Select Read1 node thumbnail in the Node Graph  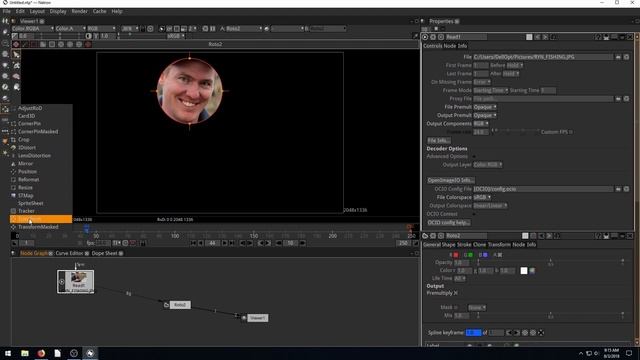(76, 281)
